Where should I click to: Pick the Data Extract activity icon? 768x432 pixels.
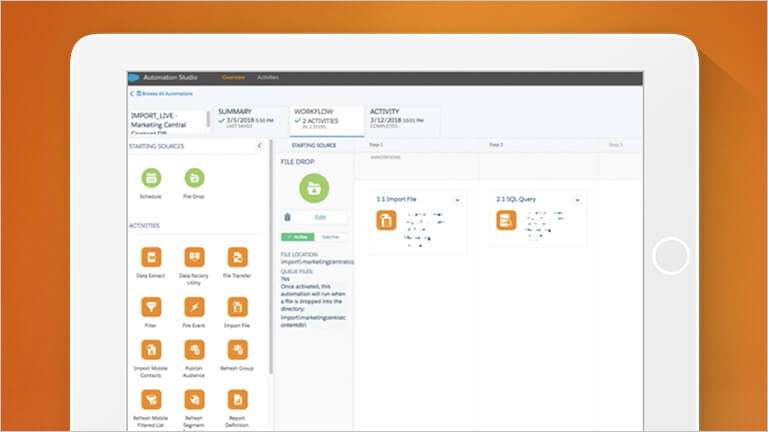click(151, 257)
